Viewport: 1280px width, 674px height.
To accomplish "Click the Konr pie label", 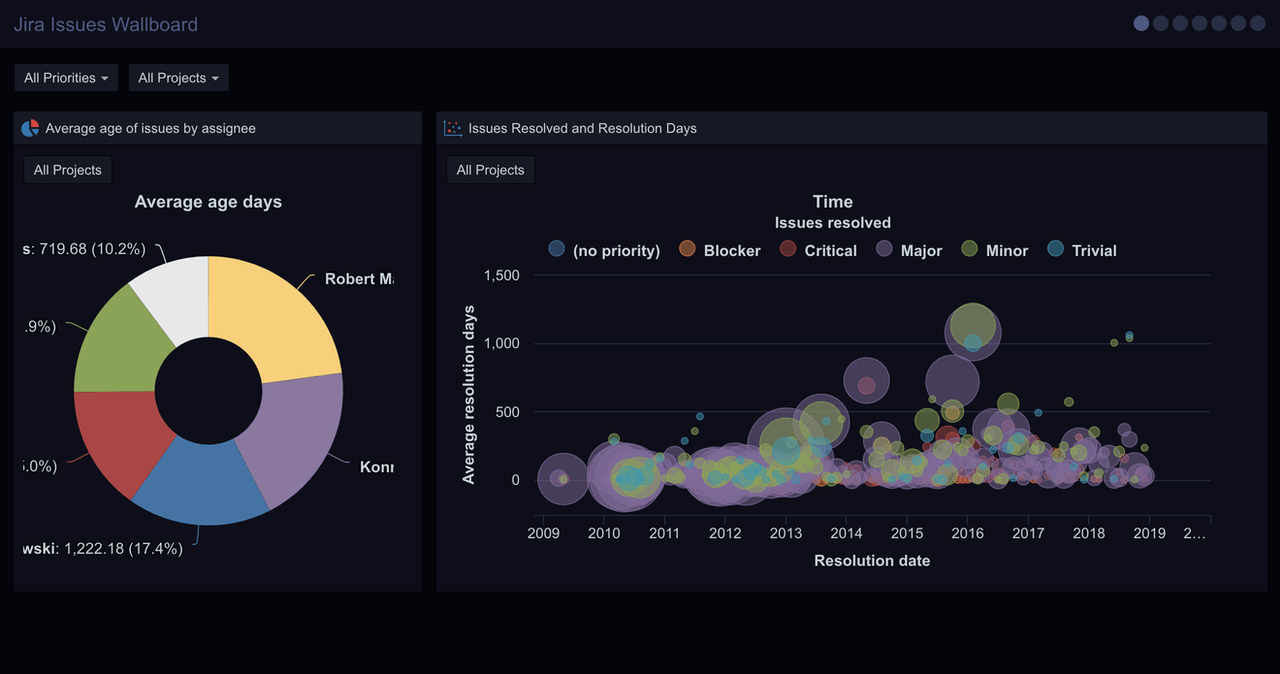I will click(x=377, y=467).
